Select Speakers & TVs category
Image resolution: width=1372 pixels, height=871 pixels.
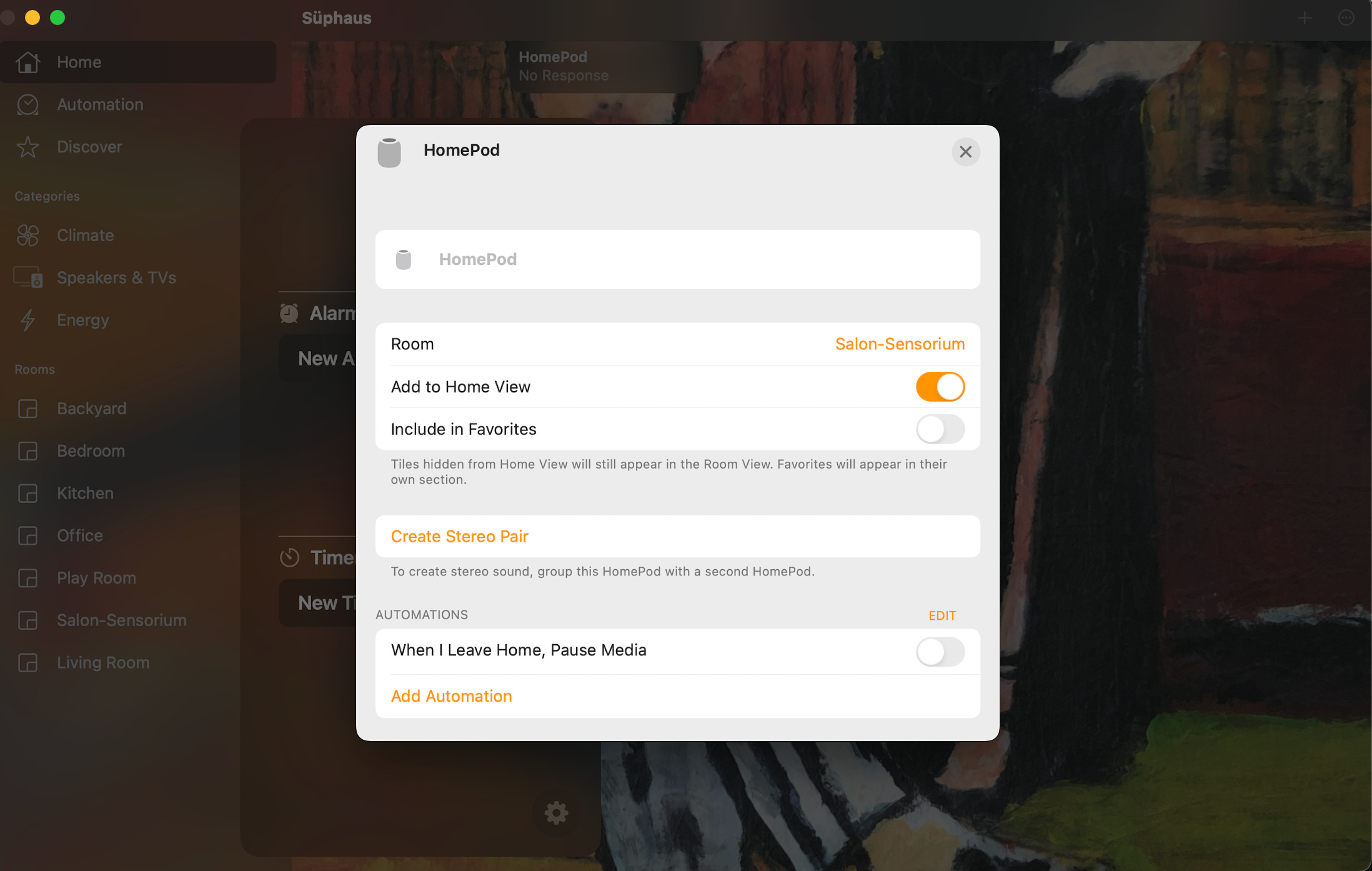138,278
